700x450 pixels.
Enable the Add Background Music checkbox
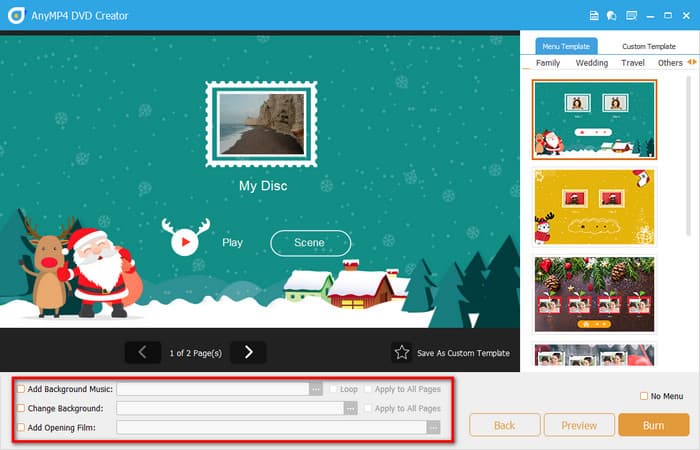(22, 389)
